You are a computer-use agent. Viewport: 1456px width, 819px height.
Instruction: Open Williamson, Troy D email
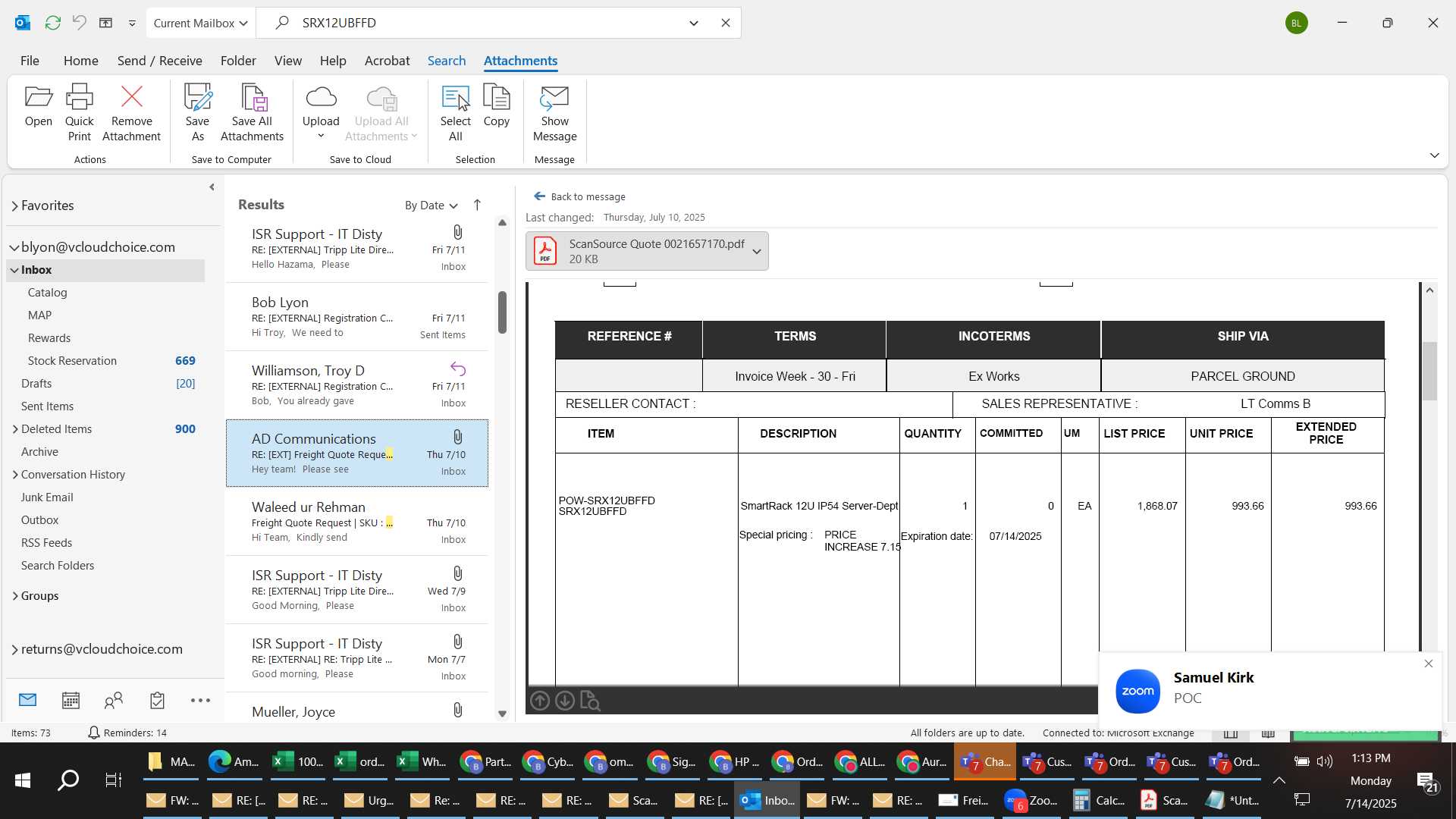(x=356, y=385)
